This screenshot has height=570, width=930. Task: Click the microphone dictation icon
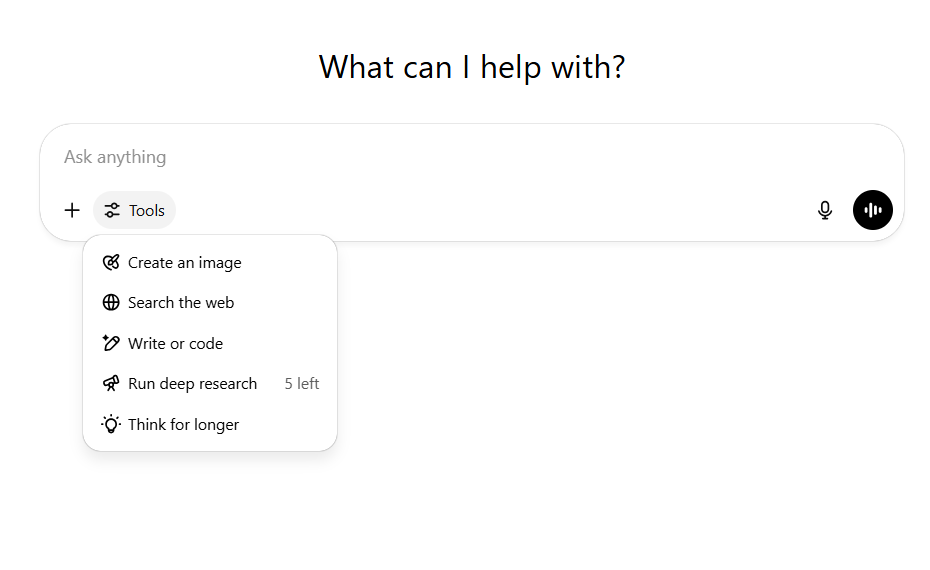[825, 210]
